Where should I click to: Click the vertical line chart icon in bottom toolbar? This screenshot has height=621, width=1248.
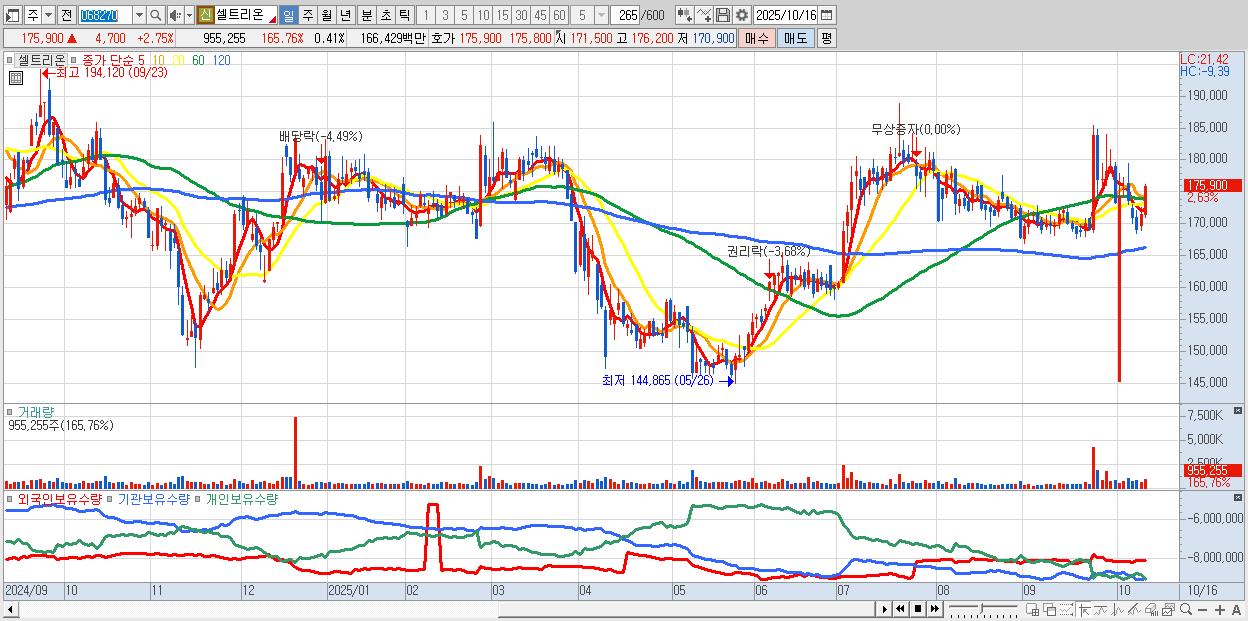pos(1118,610)
